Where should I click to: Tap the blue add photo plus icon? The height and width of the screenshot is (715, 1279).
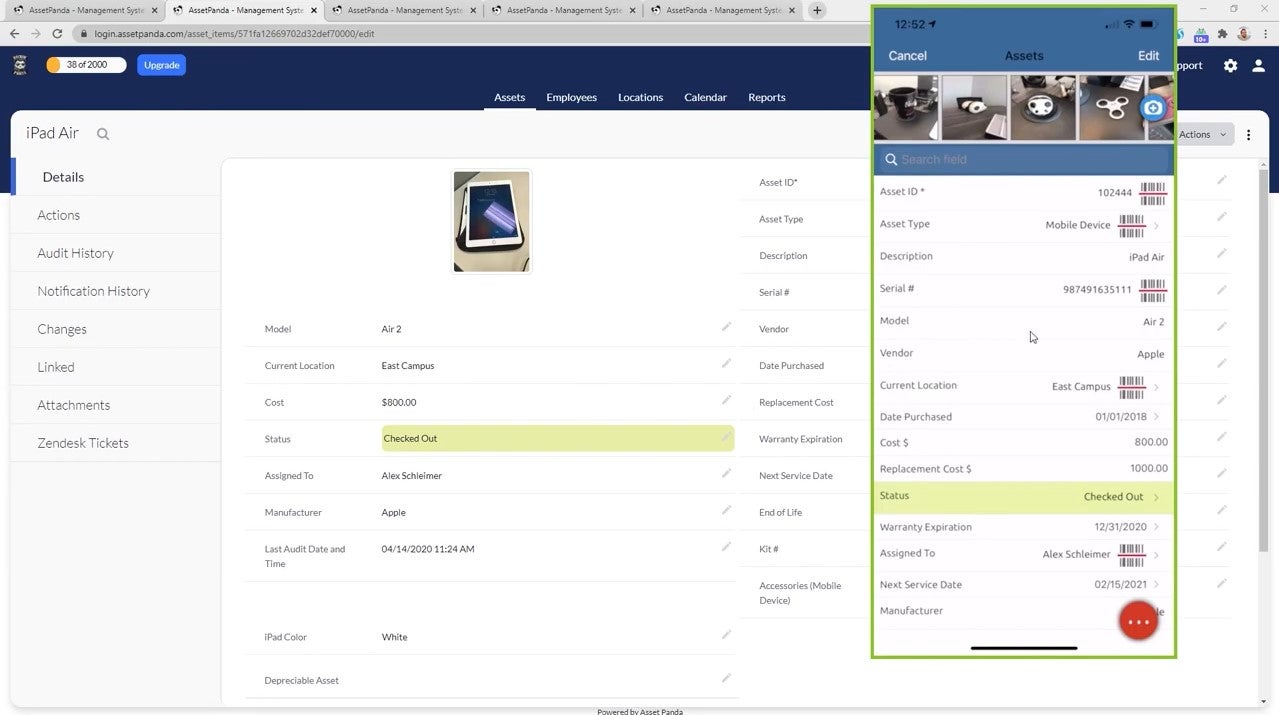click(1153, 107)
